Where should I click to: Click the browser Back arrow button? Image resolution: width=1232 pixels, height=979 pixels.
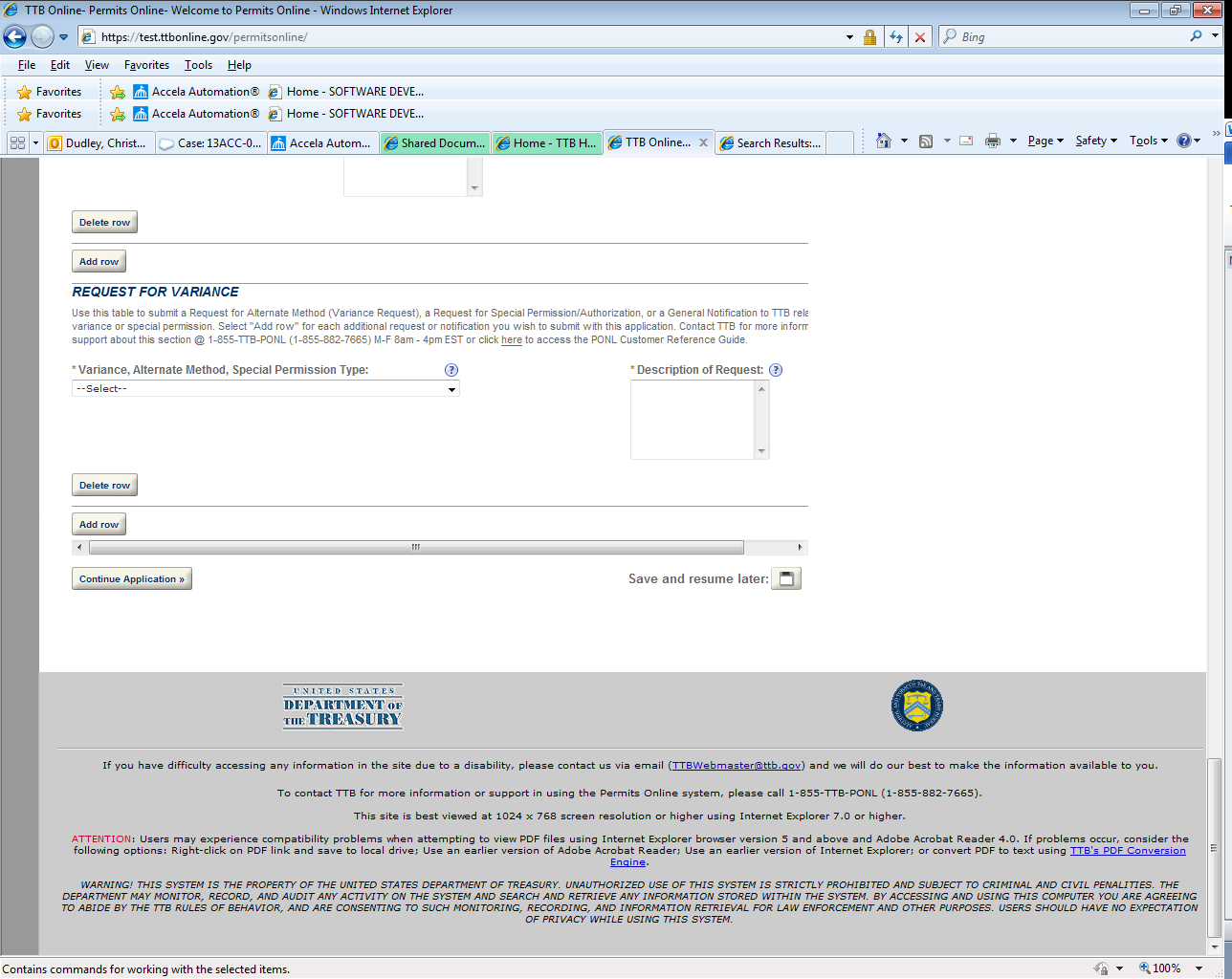[15, 37]
